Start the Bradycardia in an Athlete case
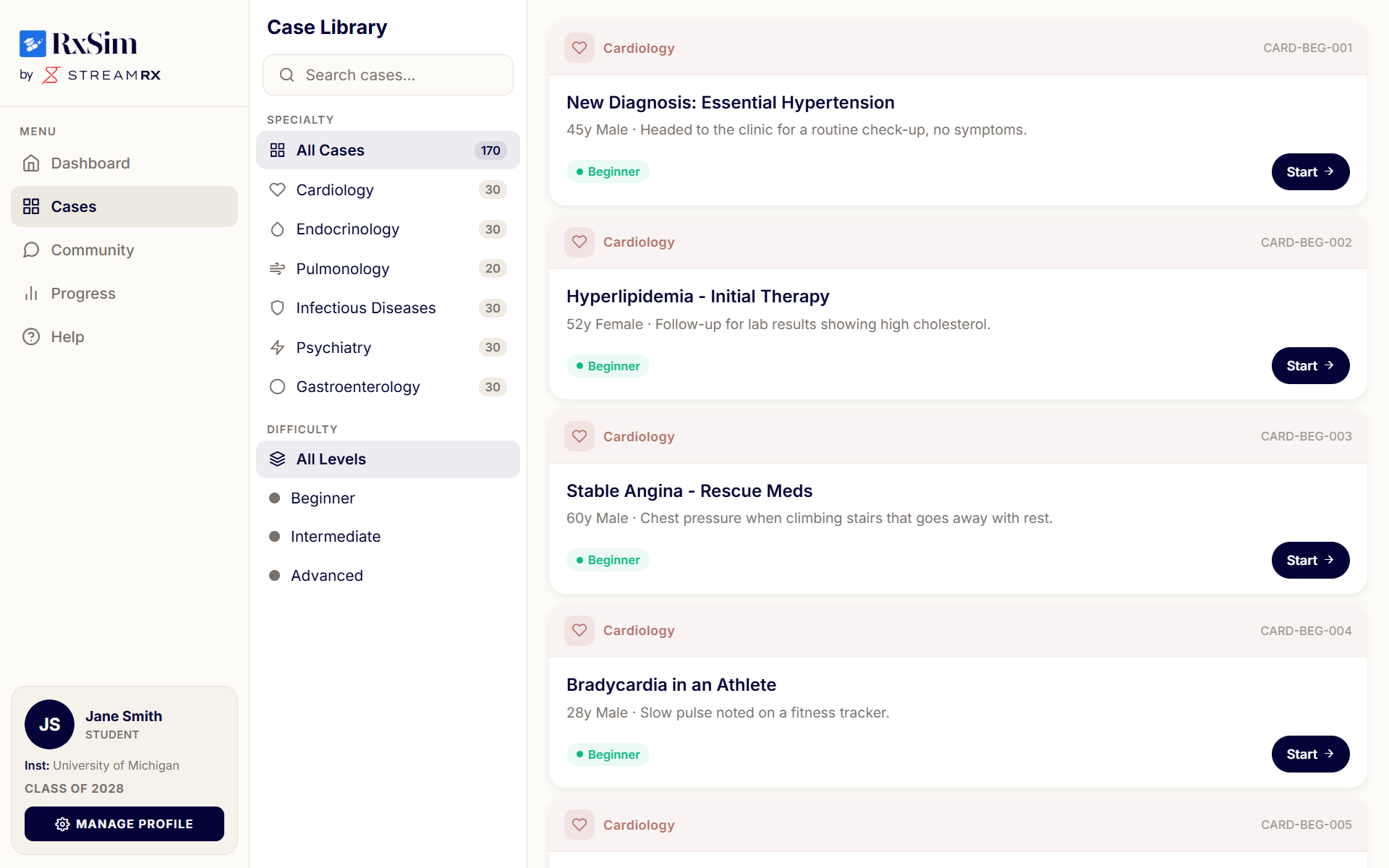The width and height of the screenshot is (1389, 868). pyautogui.click(x=1310, y=754)
